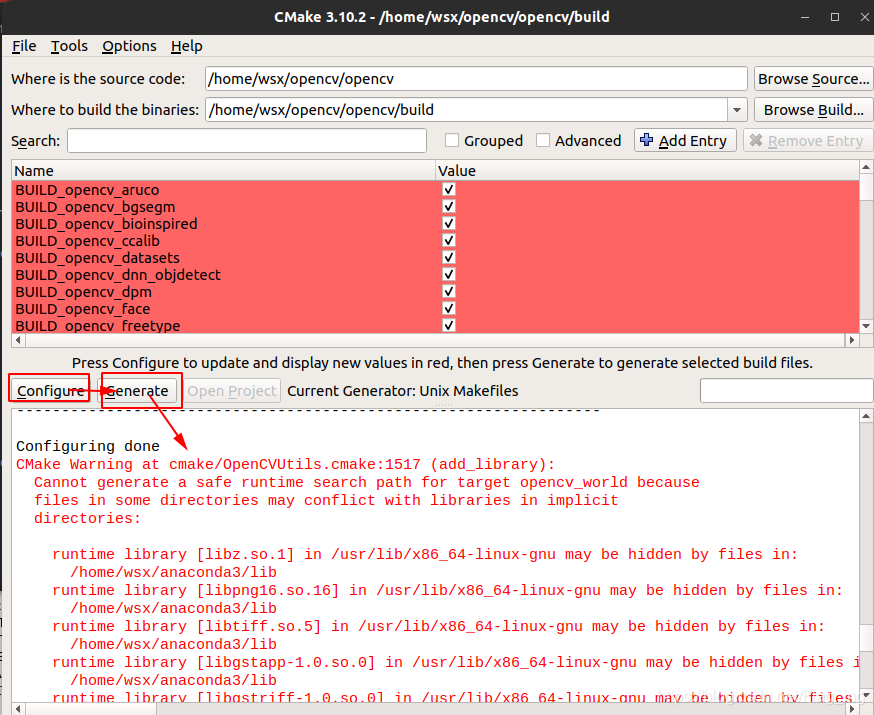Uncheck BUILD_opencv_datasets checkbox

449,257
